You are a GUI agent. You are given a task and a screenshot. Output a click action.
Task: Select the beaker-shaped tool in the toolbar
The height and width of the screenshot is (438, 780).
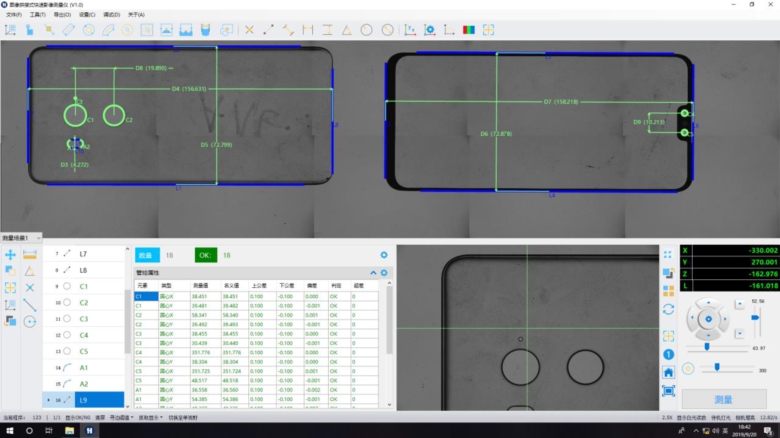click(205, 30)
